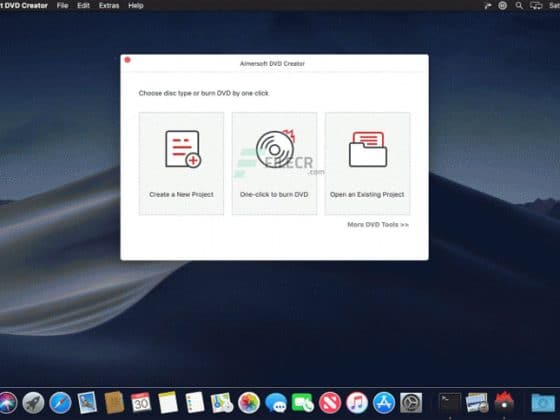Open Photos app in the Dock
This screenshot has height=420, width=560.
(249, 402)
